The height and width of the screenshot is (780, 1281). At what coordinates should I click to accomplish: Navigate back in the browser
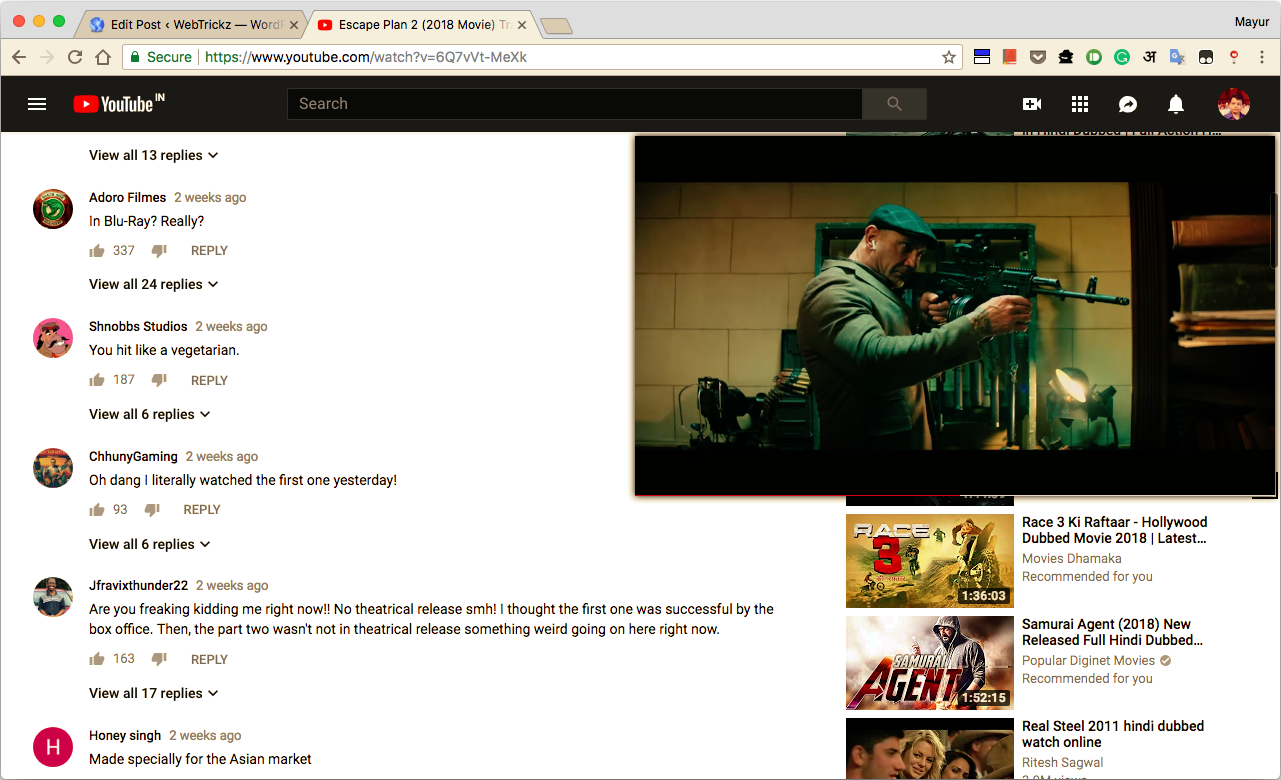pos(19,57)
